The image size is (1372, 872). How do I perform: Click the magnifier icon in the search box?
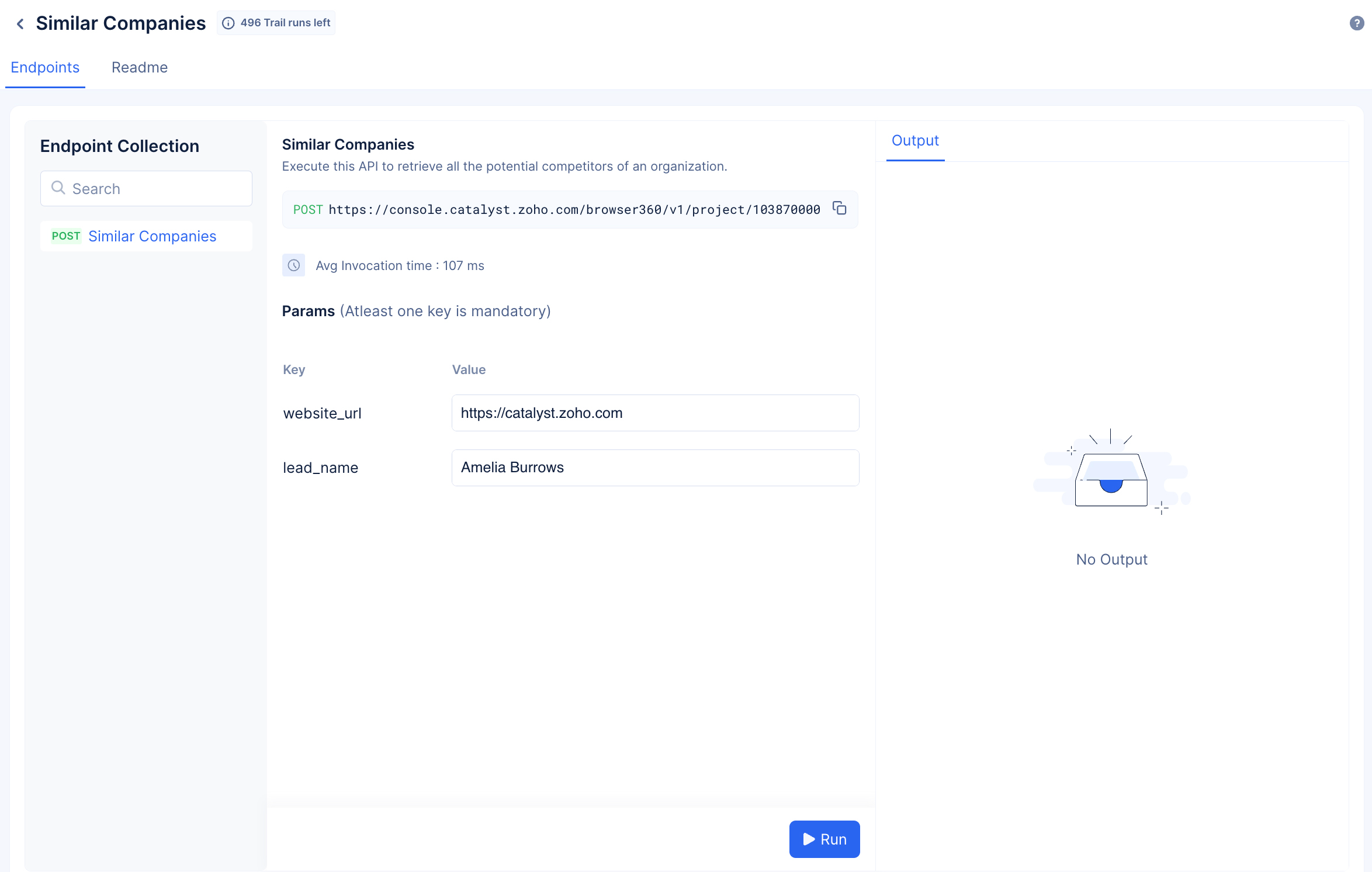click(58, 188)
